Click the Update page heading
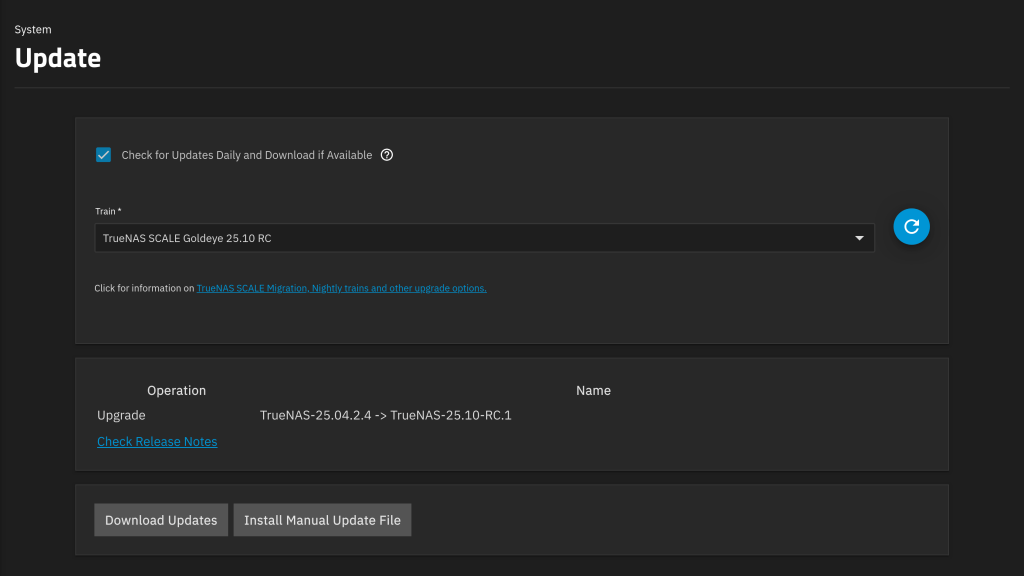Viewport: 1024px width, 576px height. [58, 58]
